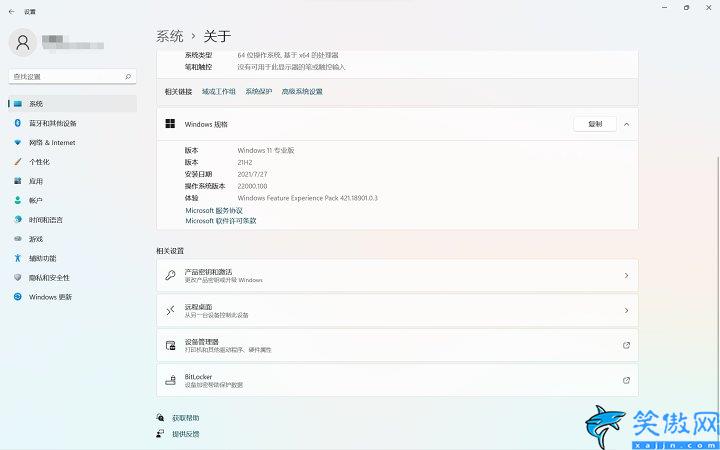Viewport: 720px width, 450px height.
Task: Click the 设备管理器 icon
Action: click(170, 345)
